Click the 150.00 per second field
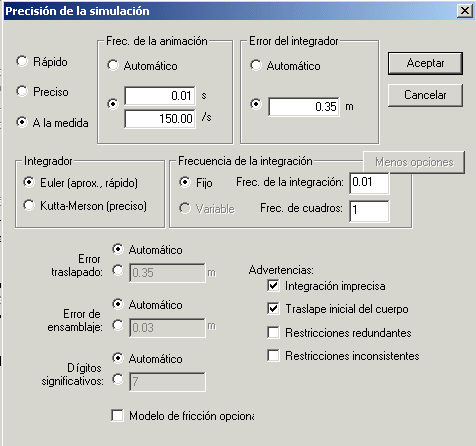This screenshot has height=446, width=476. click(160, 119)
